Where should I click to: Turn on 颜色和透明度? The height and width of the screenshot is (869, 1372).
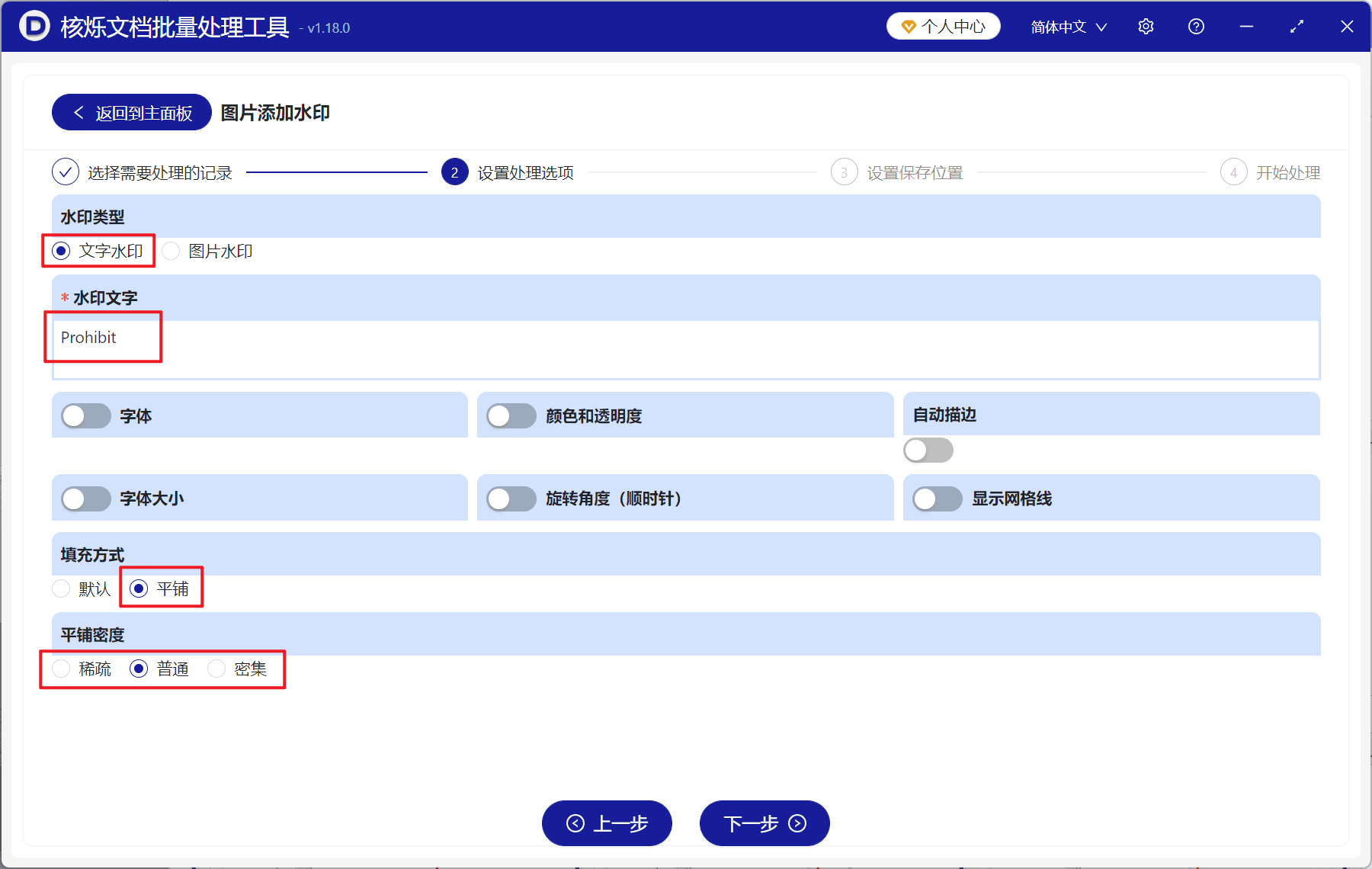point(511,415)
